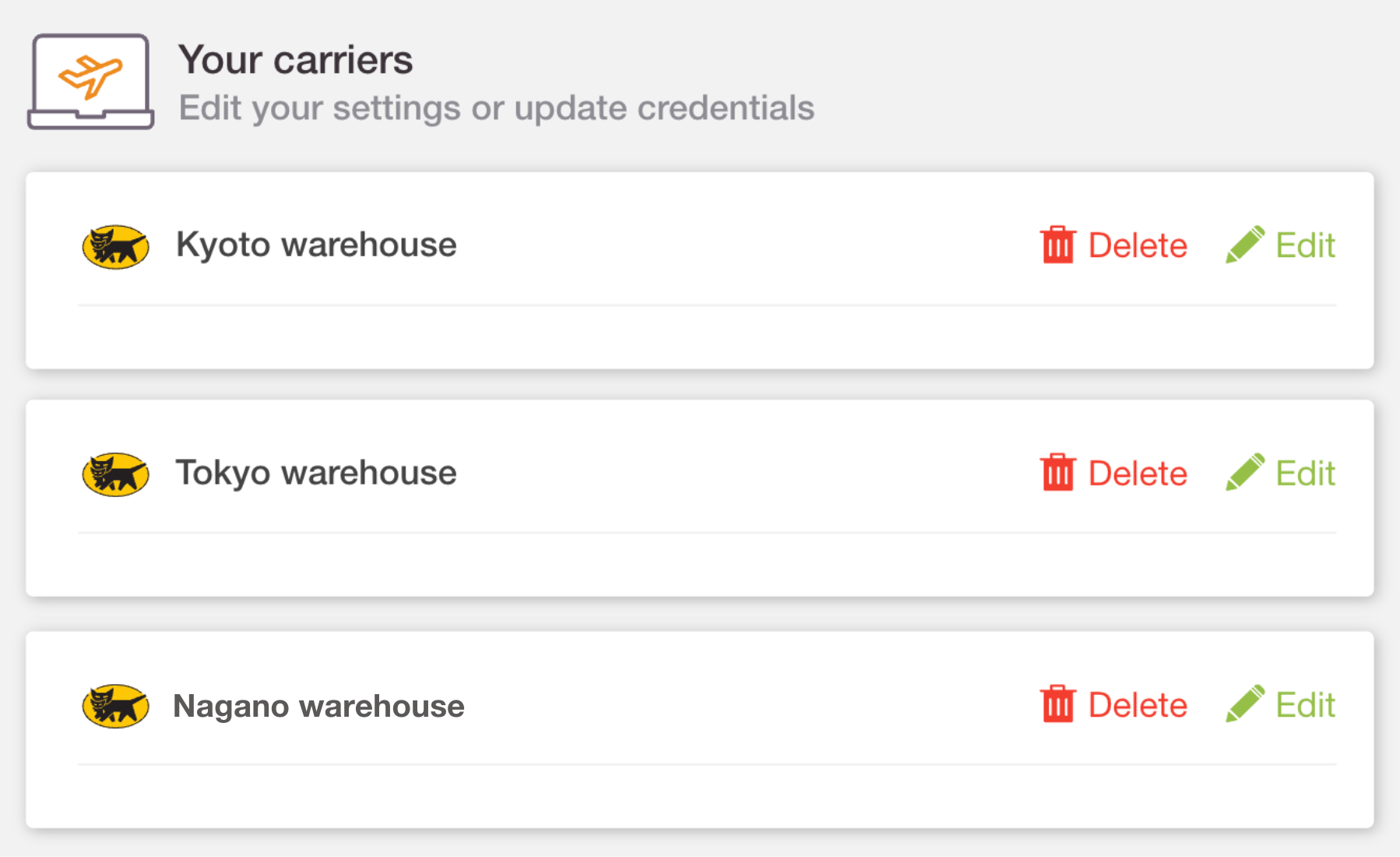1400x857 pixels.
Task: Click green pencil icon for Nagano warehouse
Action: 1245,704
